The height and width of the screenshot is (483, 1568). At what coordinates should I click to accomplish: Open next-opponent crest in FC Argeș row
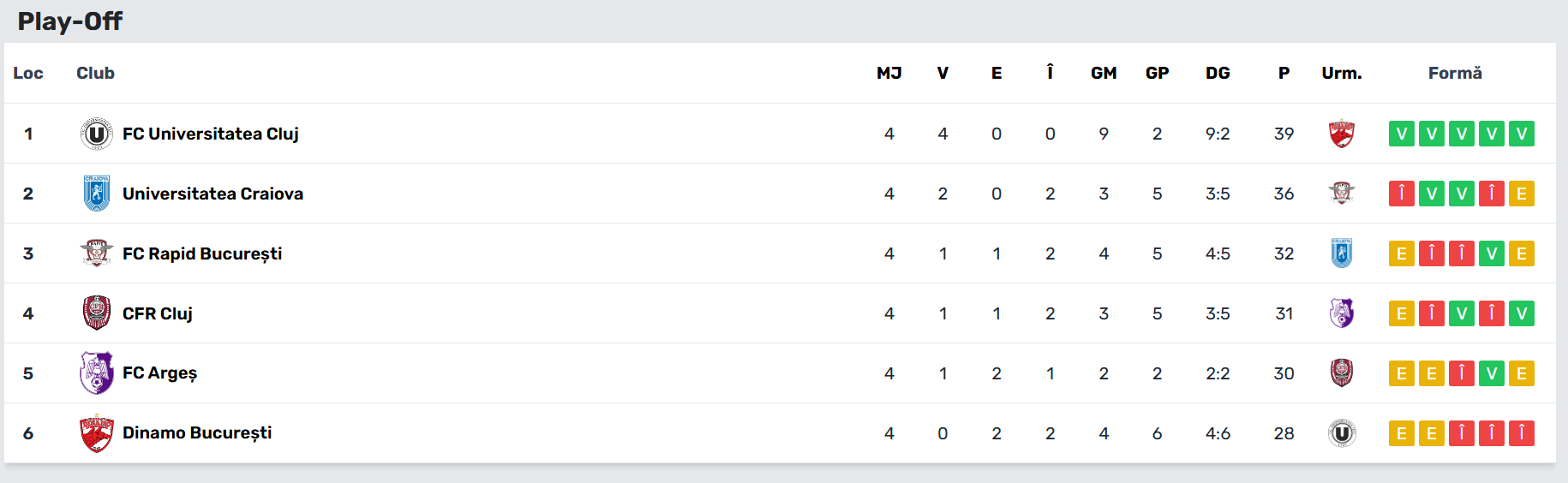coord(1341,373)
